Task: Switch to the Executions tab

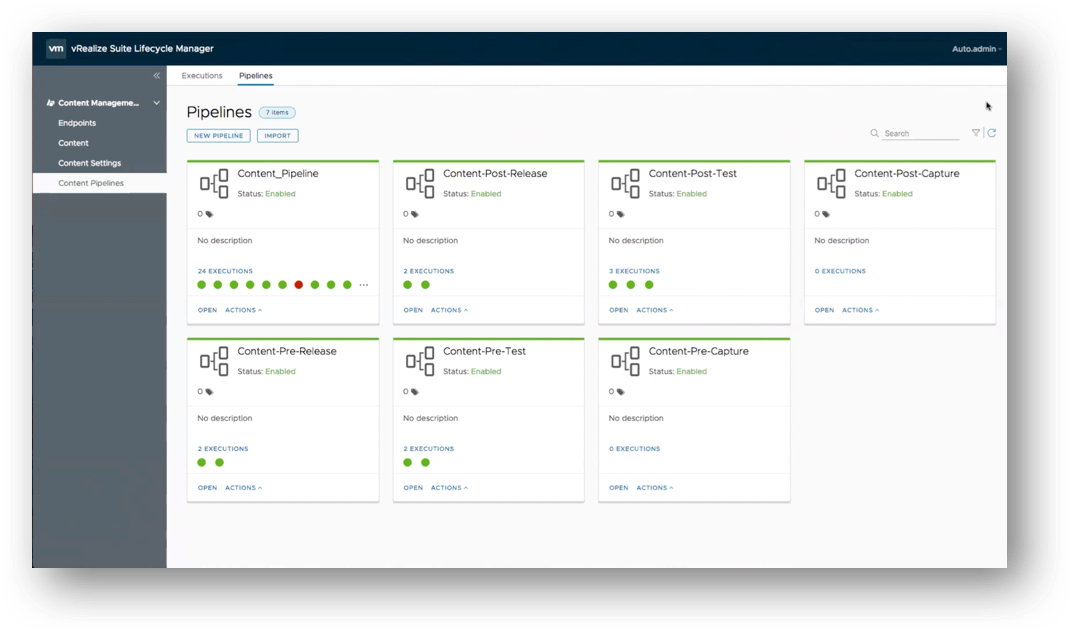Action: [x=202, y=76]
